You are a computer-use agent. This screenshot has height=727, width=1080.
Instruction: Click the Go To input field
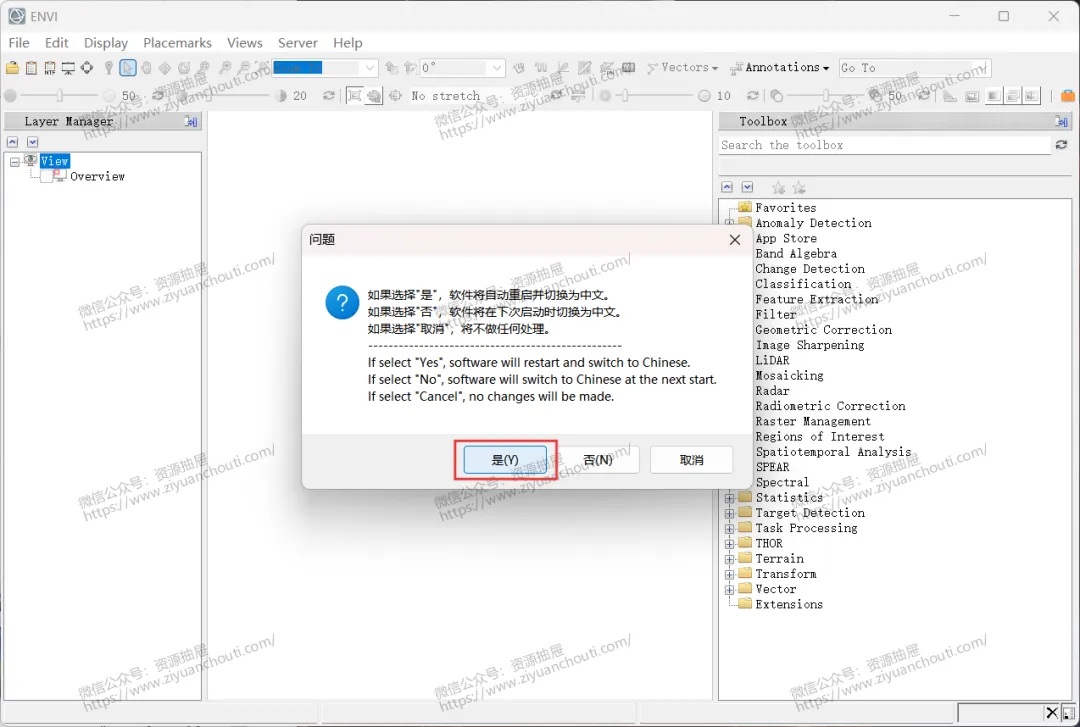click(915, 68)
